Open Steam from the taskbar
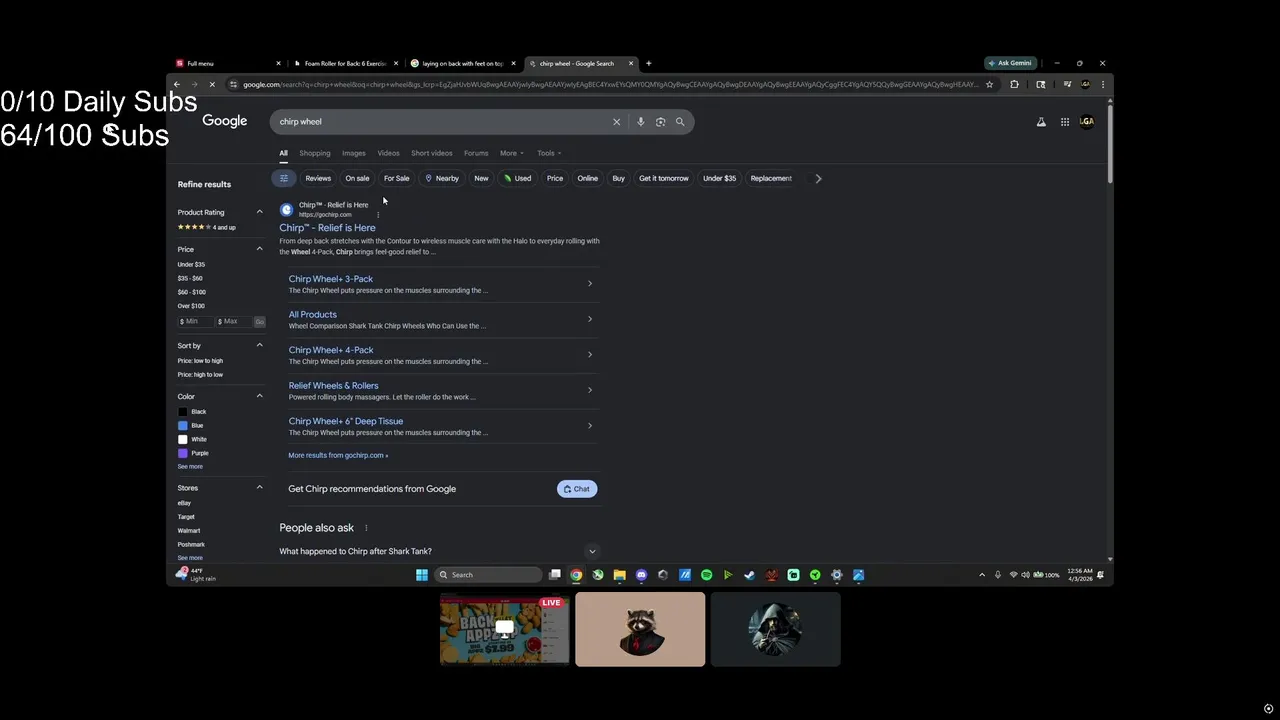Screen dimensions: 1280x720 [x=749, y=575]
